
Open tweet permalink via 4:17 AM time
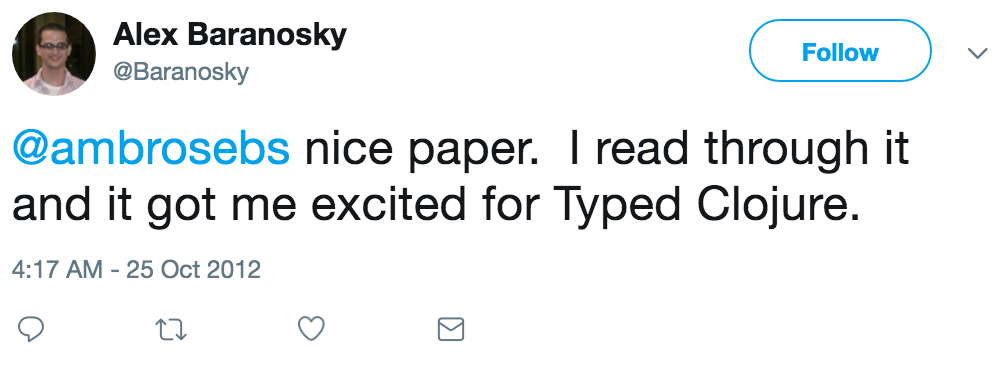point(57,269)
